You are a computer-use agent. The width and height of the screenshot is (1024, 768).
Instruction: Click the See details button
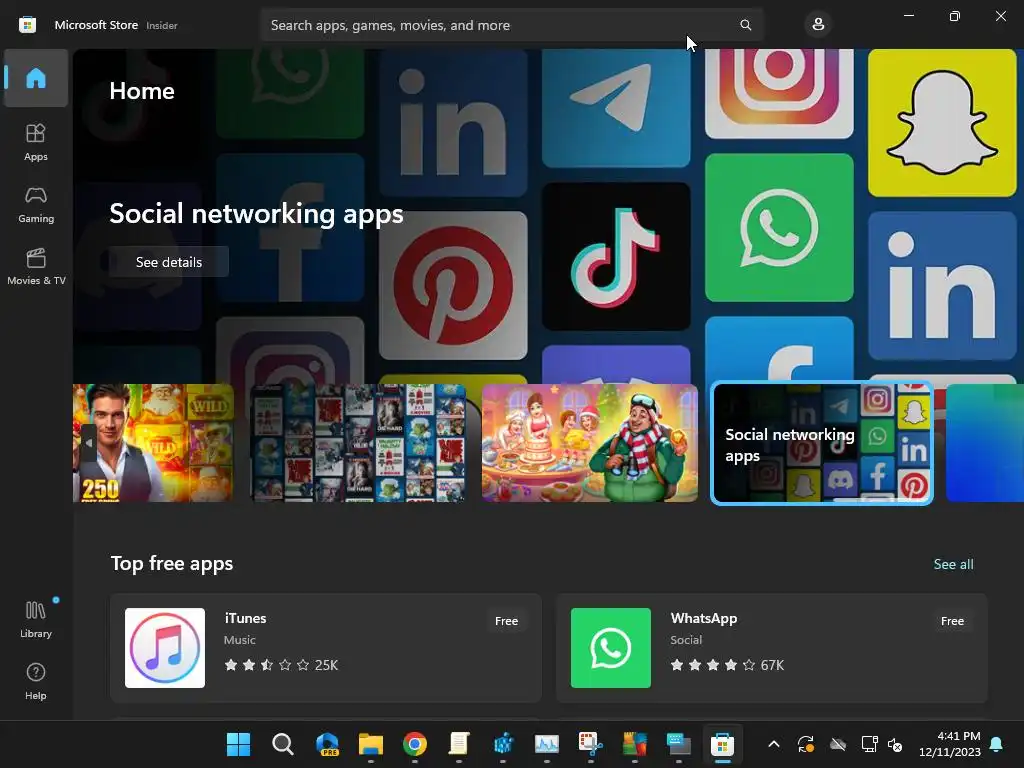coord(168,262)
